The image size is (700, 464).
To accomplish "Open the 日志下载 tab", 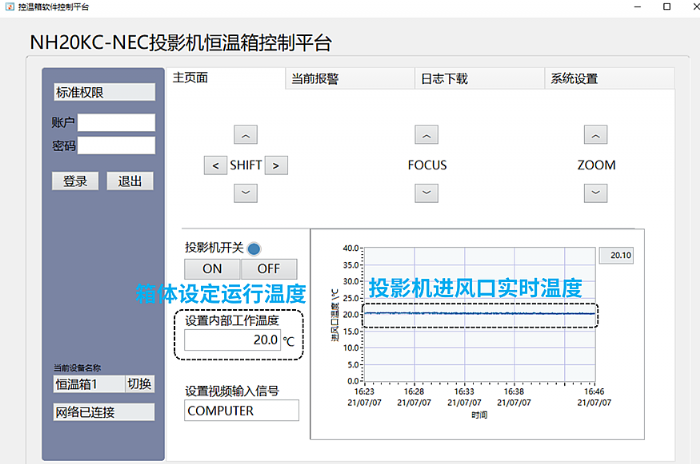I will tap(444, 79).
